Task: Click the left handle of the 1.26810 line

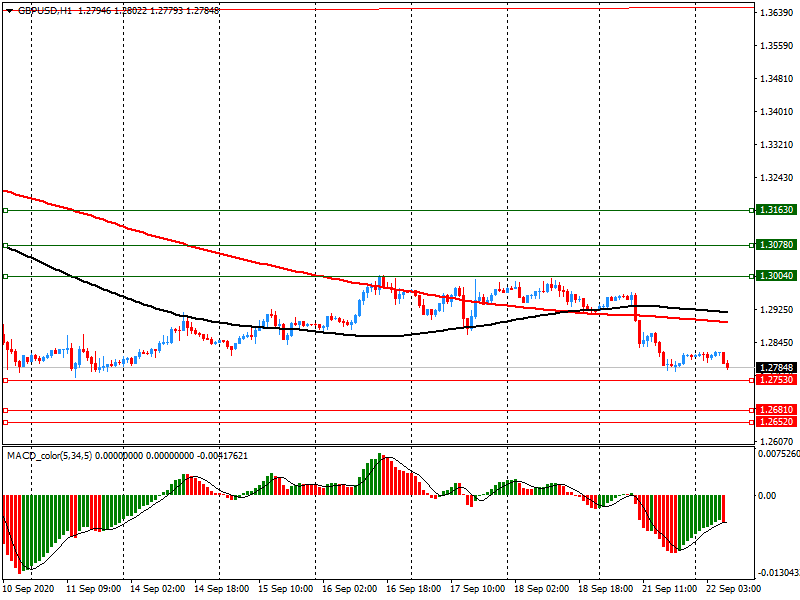Action: pyautogui.click(x=6, y=410)
